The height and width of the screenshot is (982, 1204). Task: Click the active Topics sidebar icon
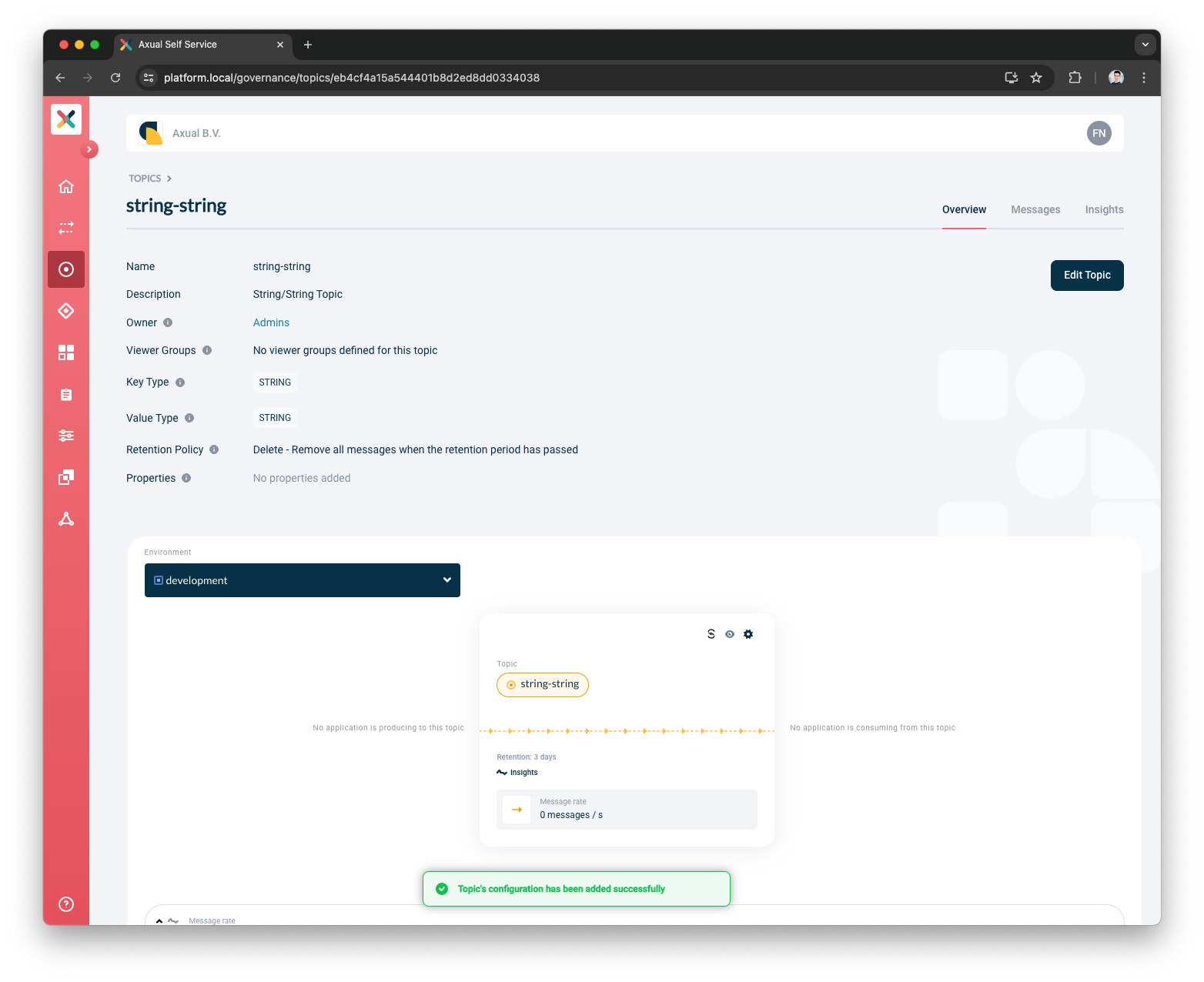66,269
